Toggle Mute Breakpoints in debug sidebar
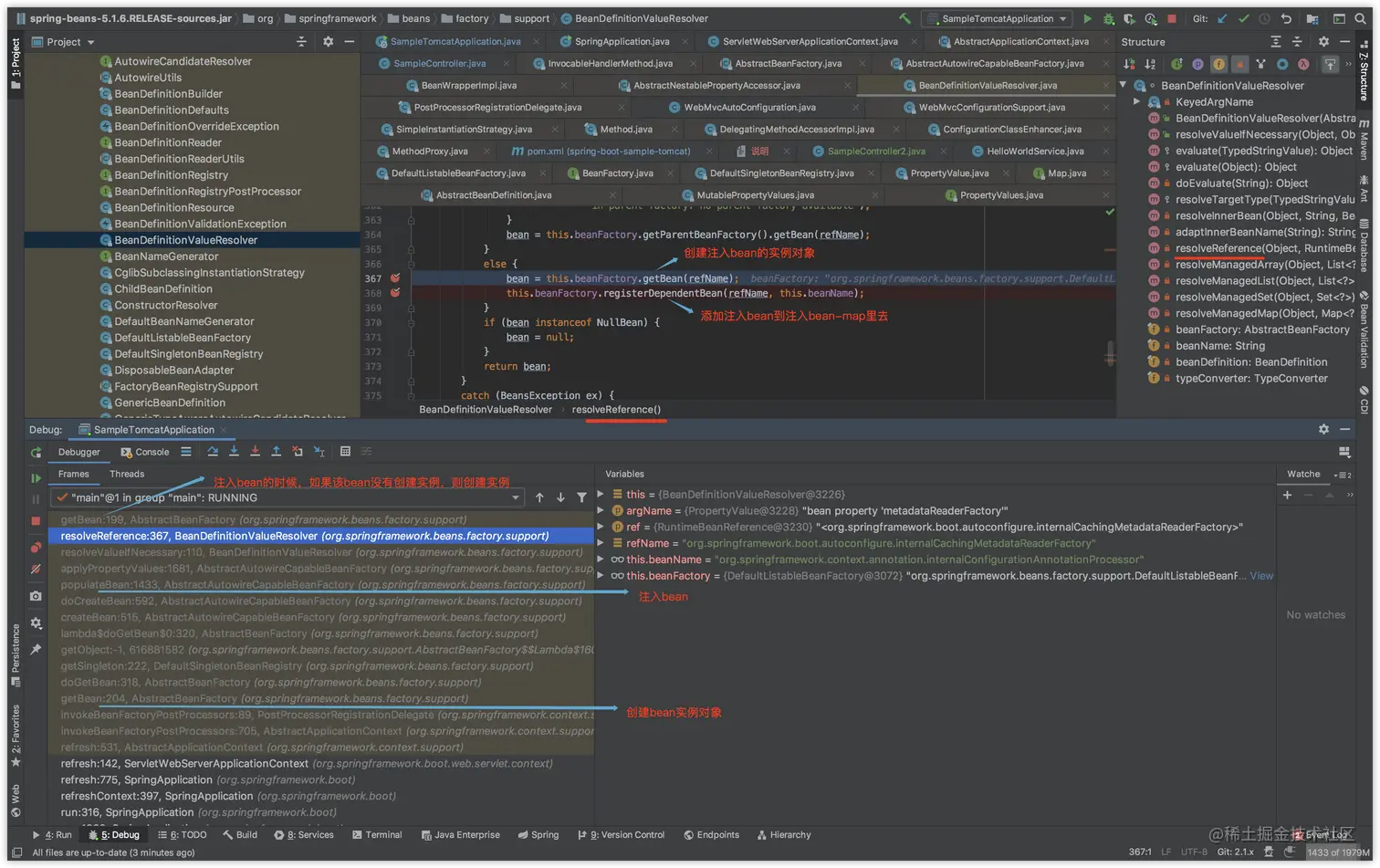1380x868 pixels. tap(36, 569)
